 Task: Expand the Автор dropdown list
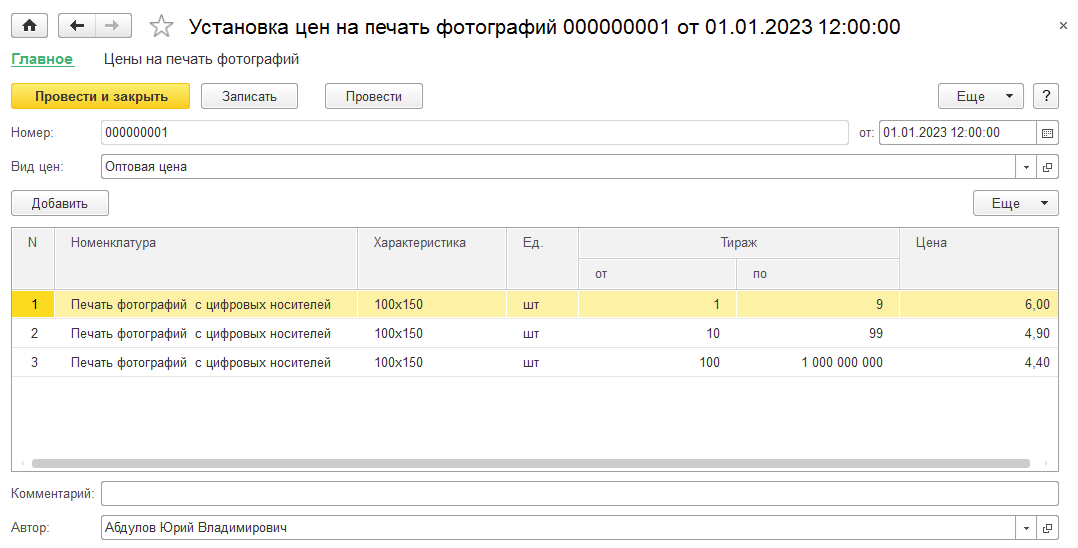tap(1027, 528)
